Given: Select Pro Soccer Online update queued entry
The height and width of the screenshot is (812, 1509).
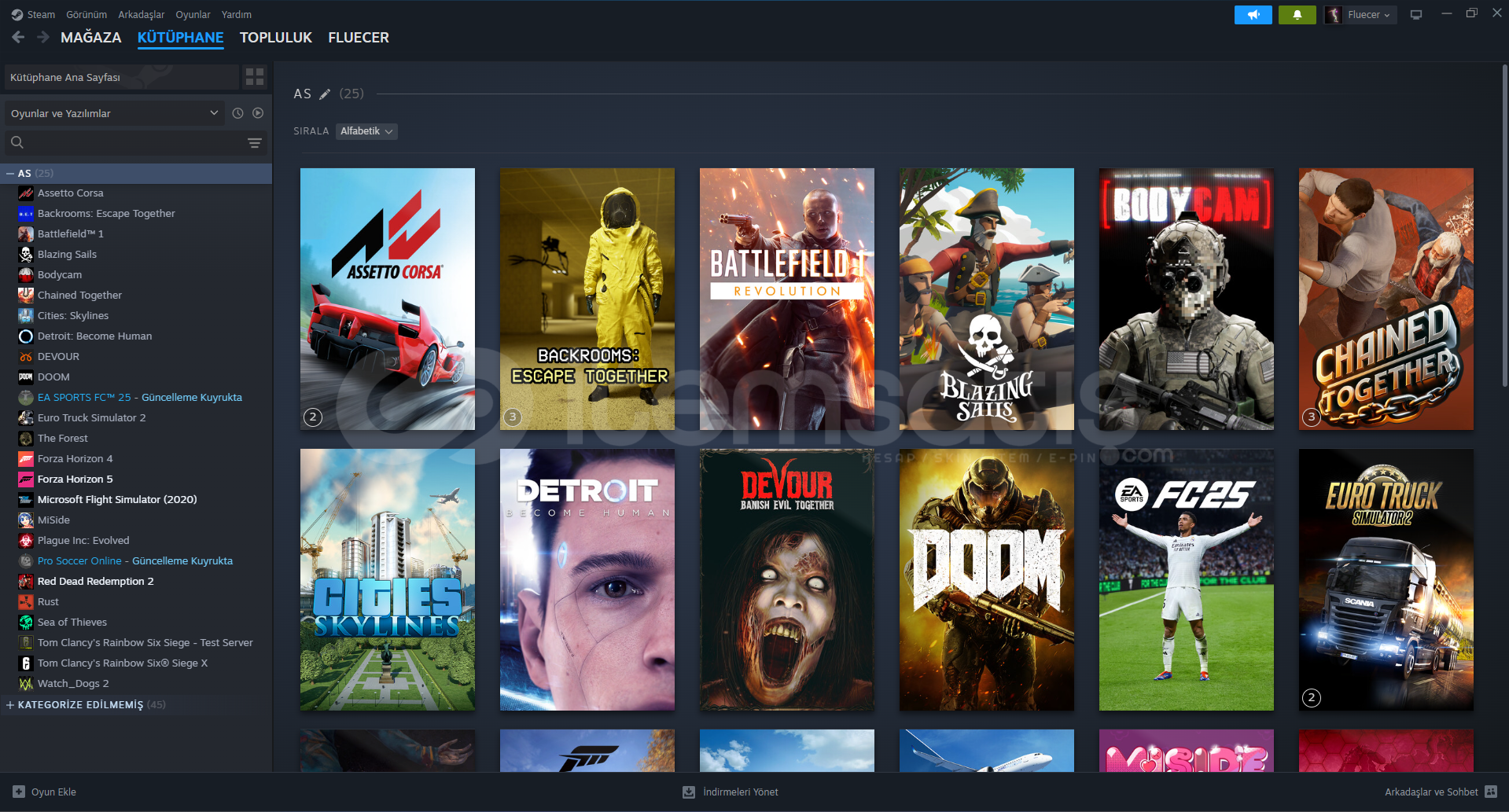Looking at the screenshot, I should (x=136, y=560).
